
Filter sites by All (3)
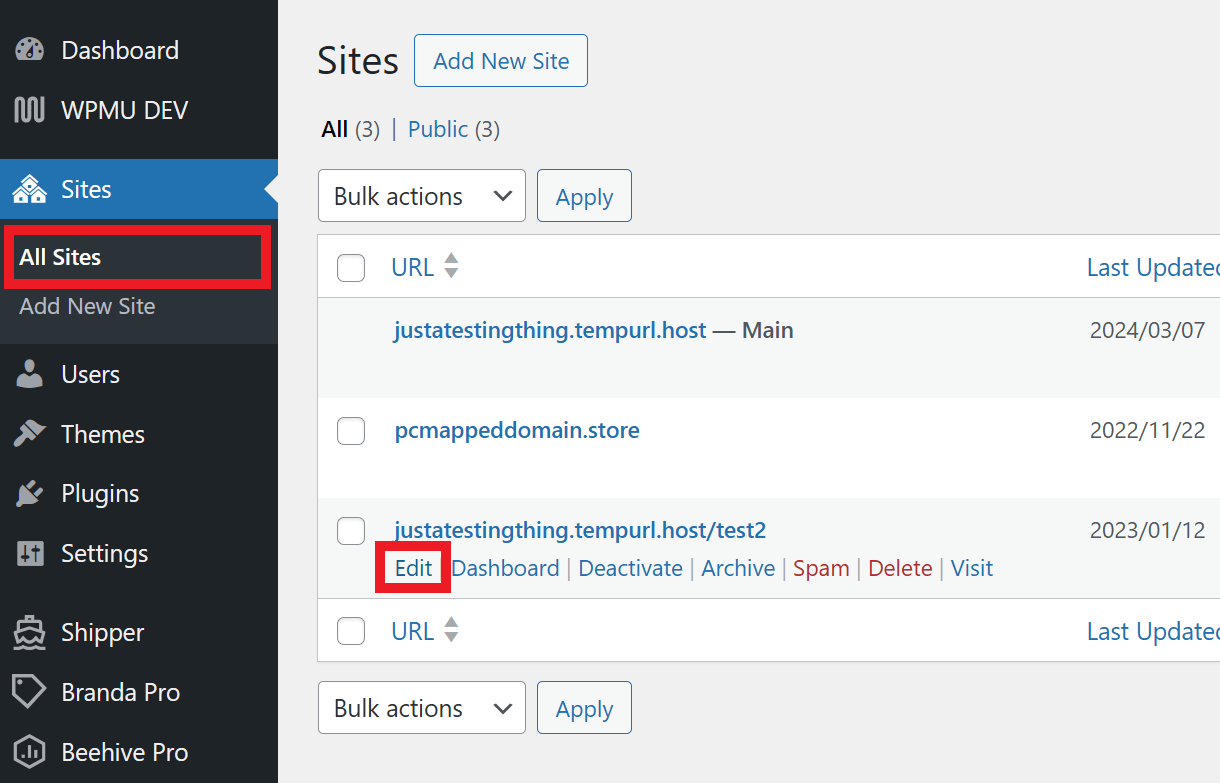(x=350, y=129)
